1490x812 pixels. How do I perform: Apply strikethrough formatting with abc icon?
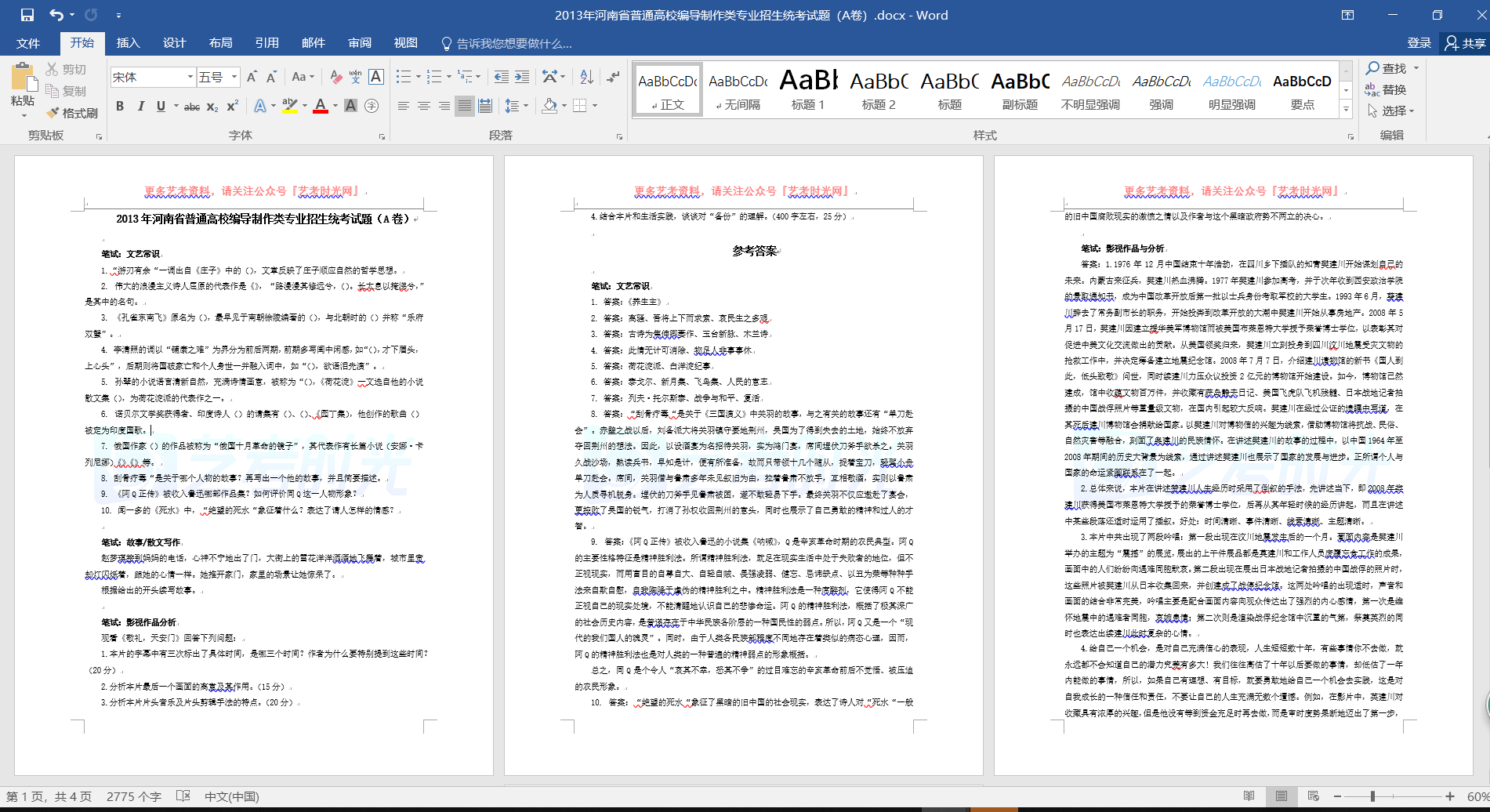(x=191, y=107)
